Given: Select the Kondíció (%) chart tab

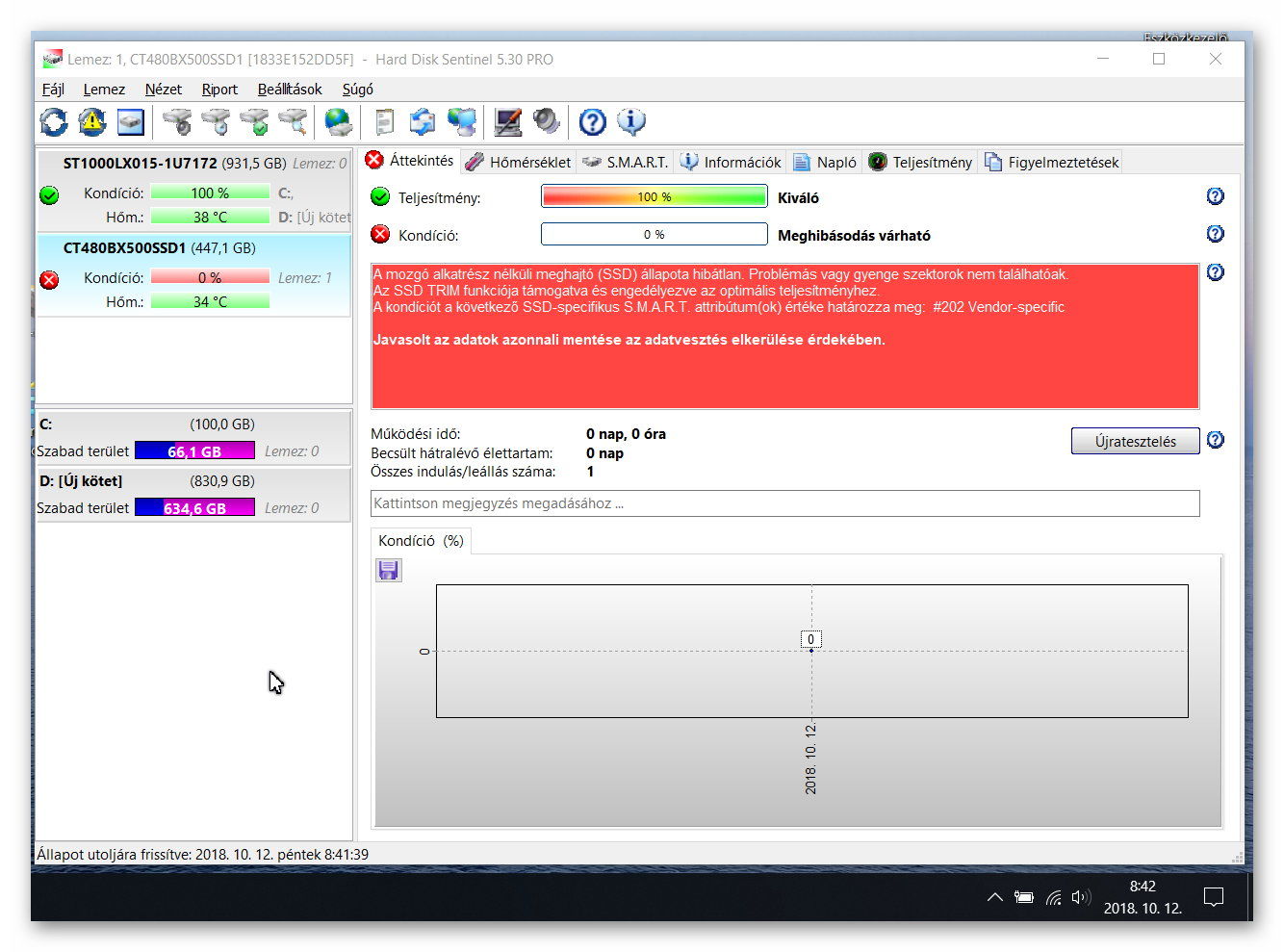Looking at the screenshot, I should coord(421,541).
